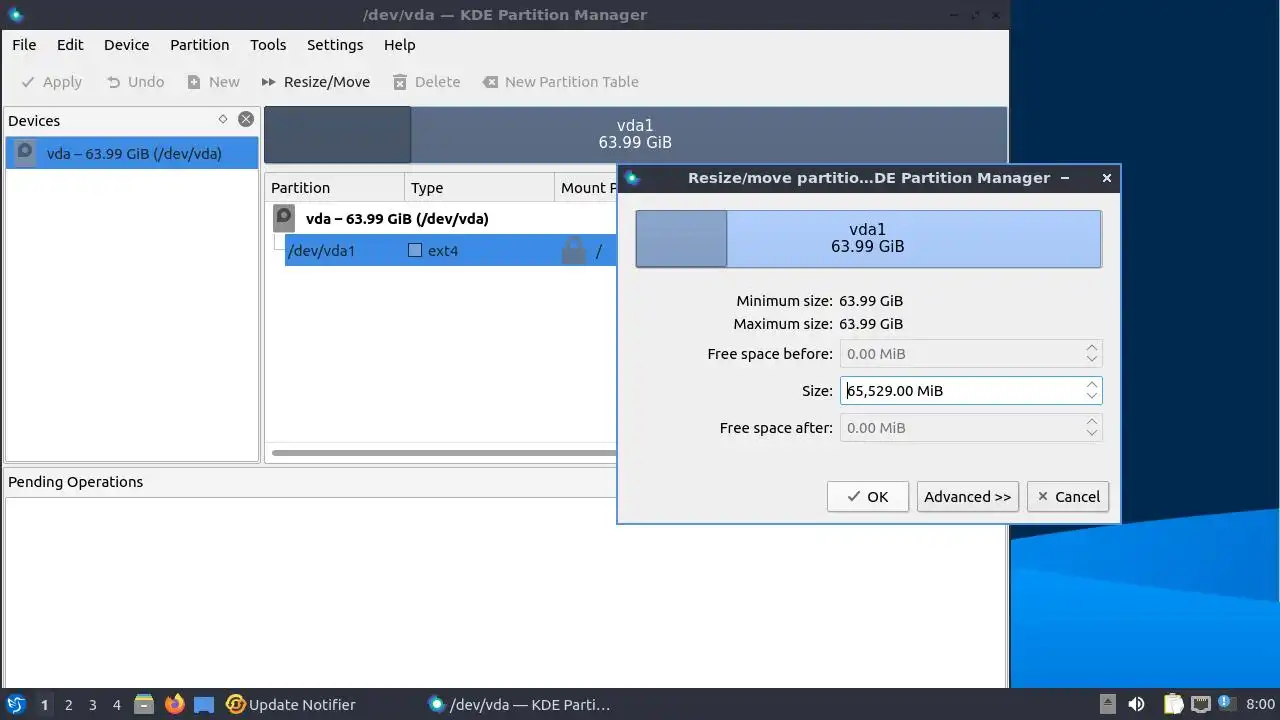Click the disk icon beside bold vda header row
Image resolution: width=1280 pixels, height=720 pixels.
[x=284, y=217]
